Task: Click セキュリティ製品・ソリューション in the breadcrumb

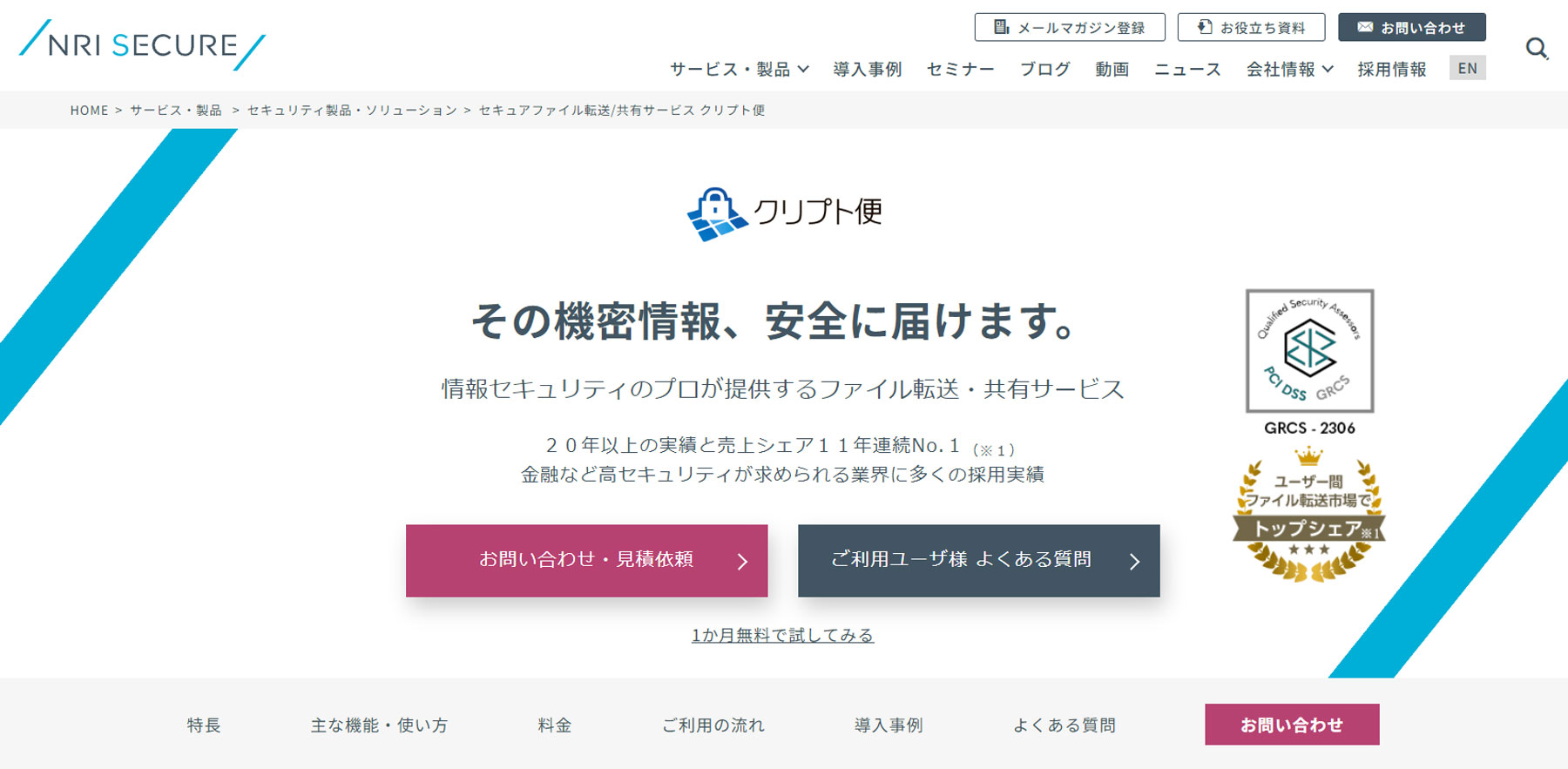Action: 352,111
